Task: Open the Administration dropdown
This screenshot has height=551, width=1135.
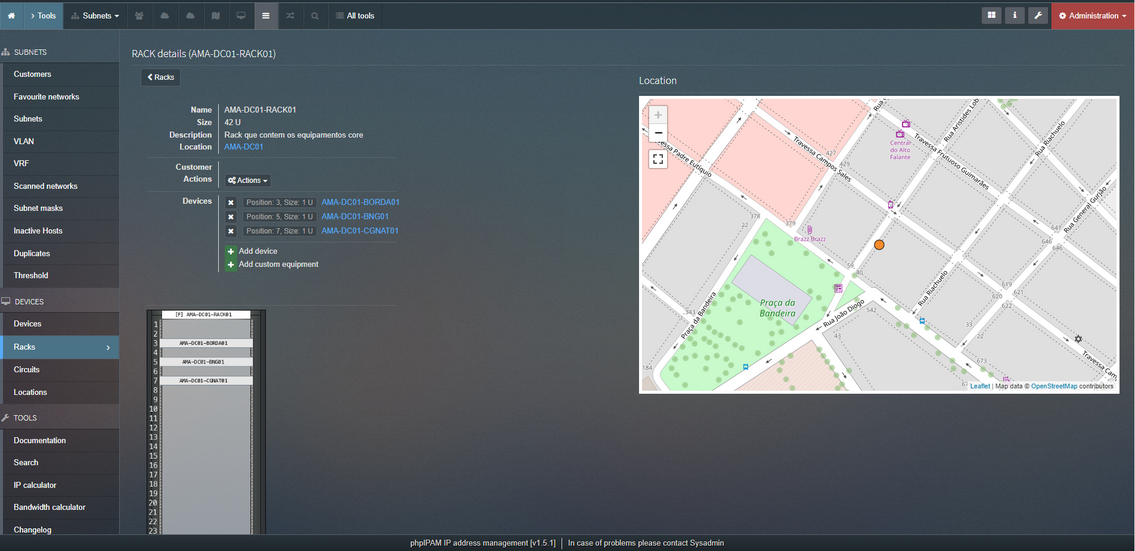Action: tap(1093, 15)
